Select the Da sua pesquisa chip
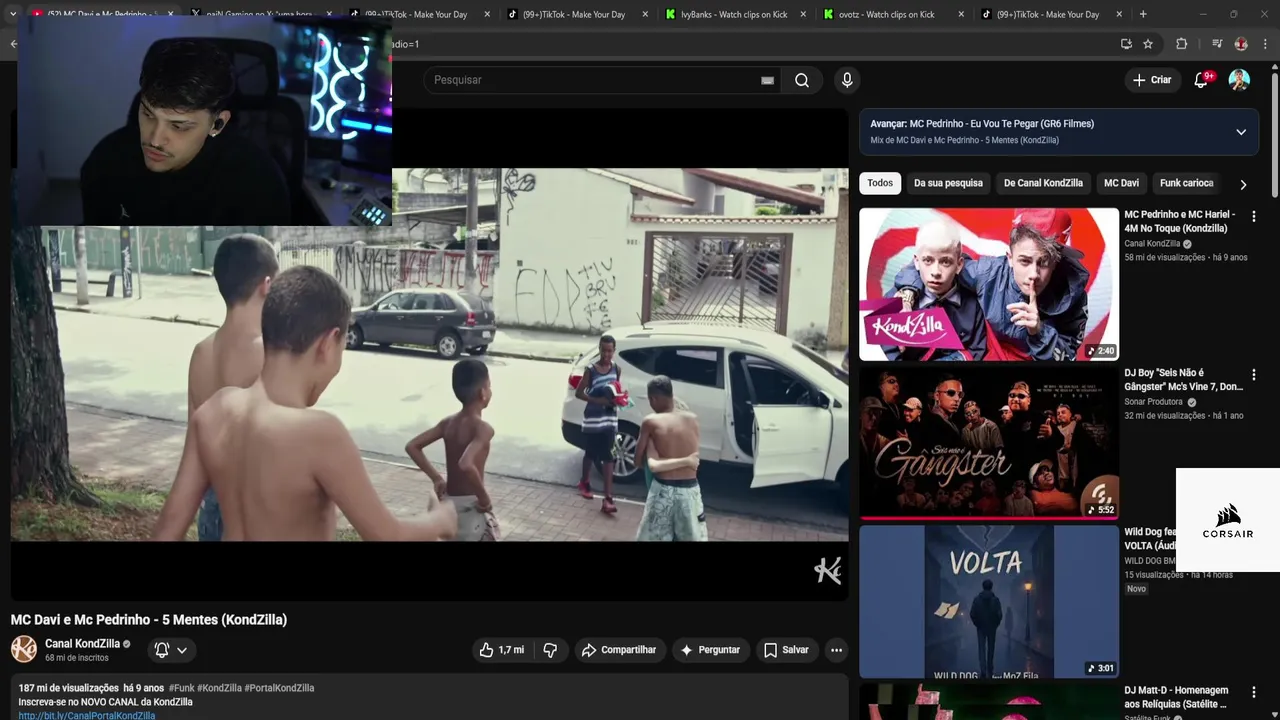The height and width of the screenshot is (720, 1280). [x=948, y=183]
